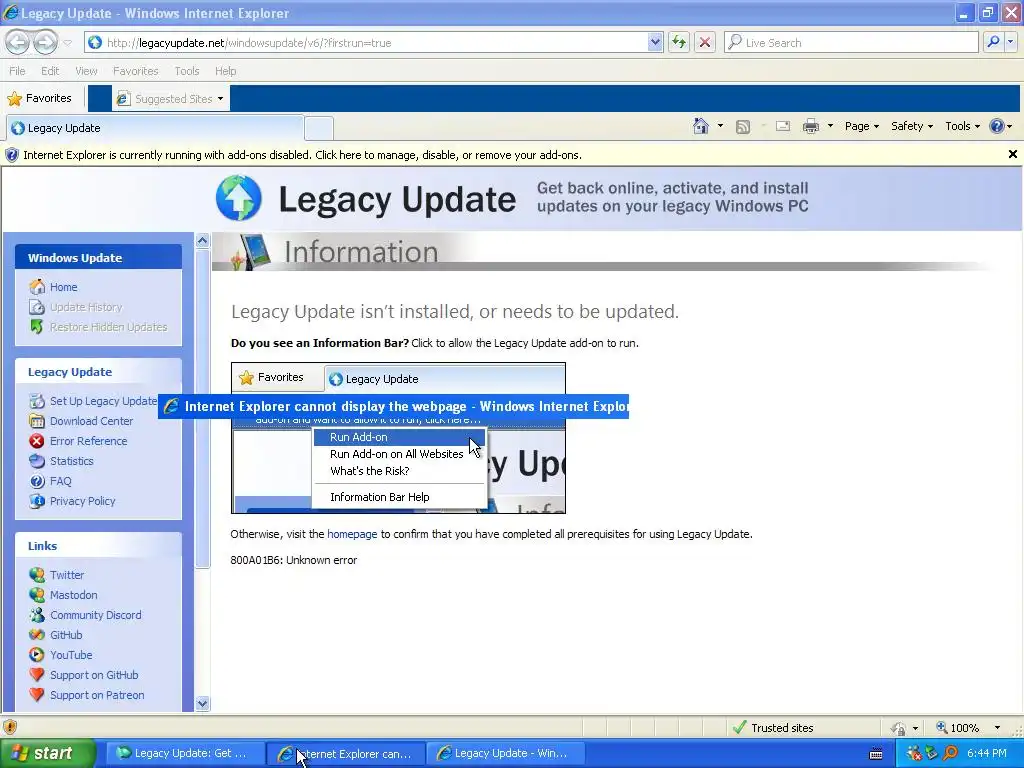This screenshot has height=768, width=1024.
Task: Click the Back navigation arrow
Action: (18, 42)
